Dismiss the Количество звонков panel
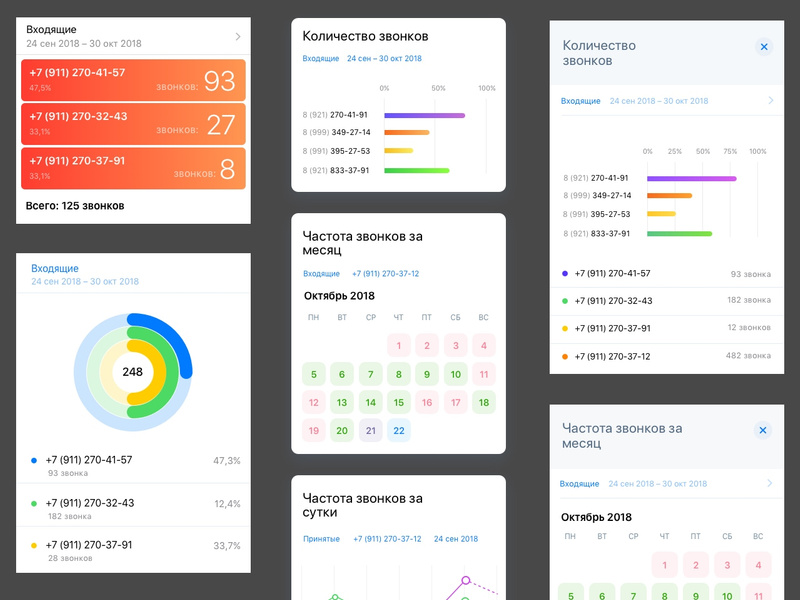 (x=764, y=47)
